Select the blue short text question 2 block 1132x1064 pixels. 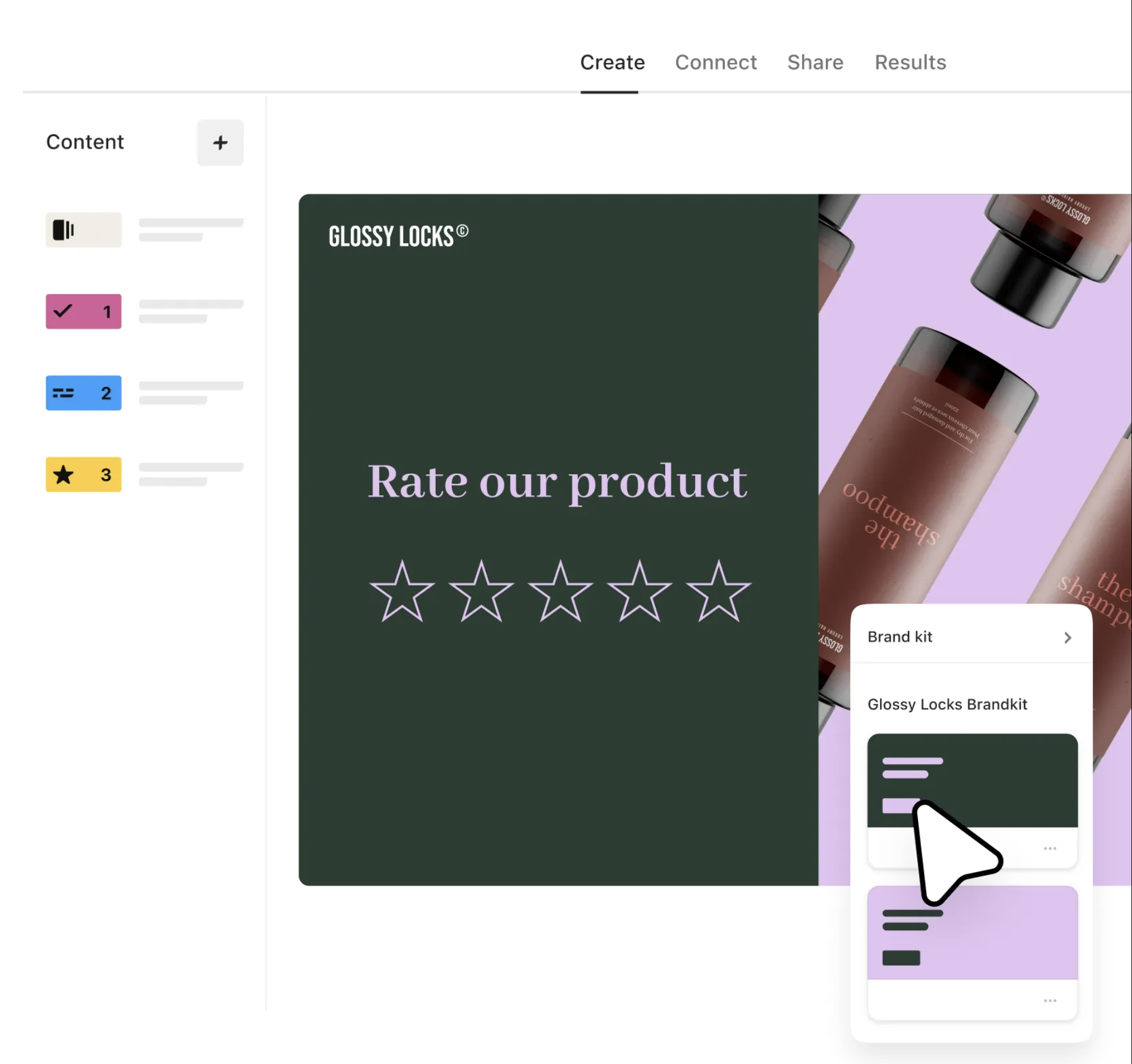coord(83,393)
